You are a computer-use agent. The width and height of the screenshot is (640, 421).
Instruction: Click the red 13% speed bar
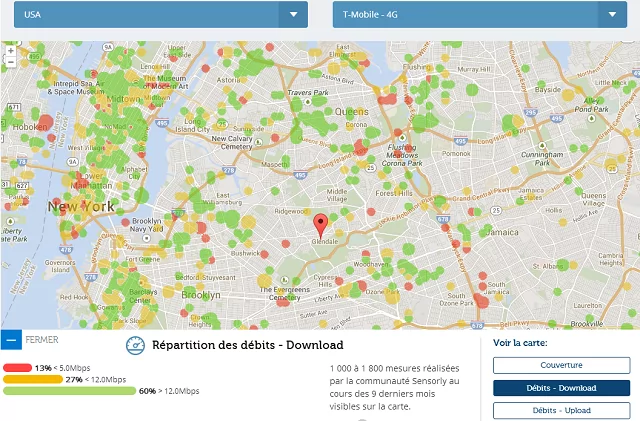pyautogui.click(x=18, y=368)
